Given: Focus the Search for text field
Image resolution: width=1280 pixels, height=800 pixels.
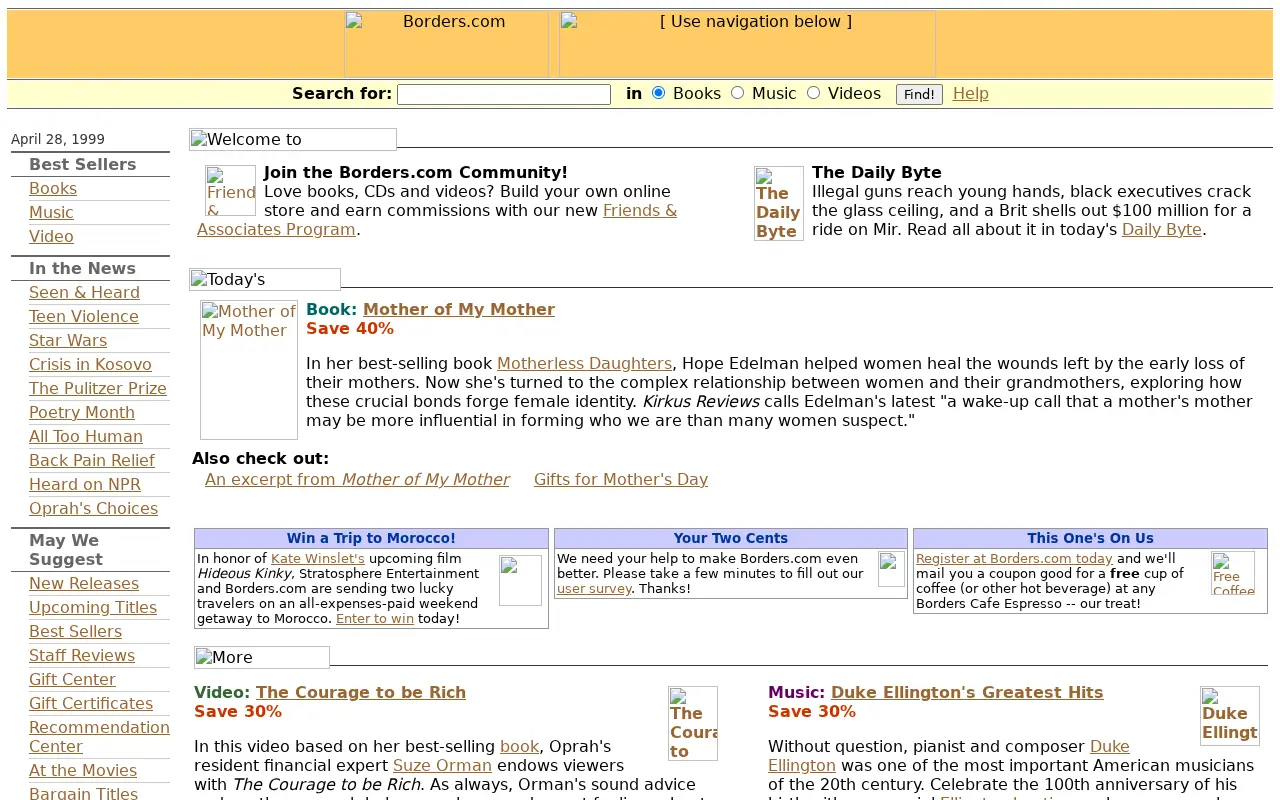Looking at the screenshot, I should 504,94.
